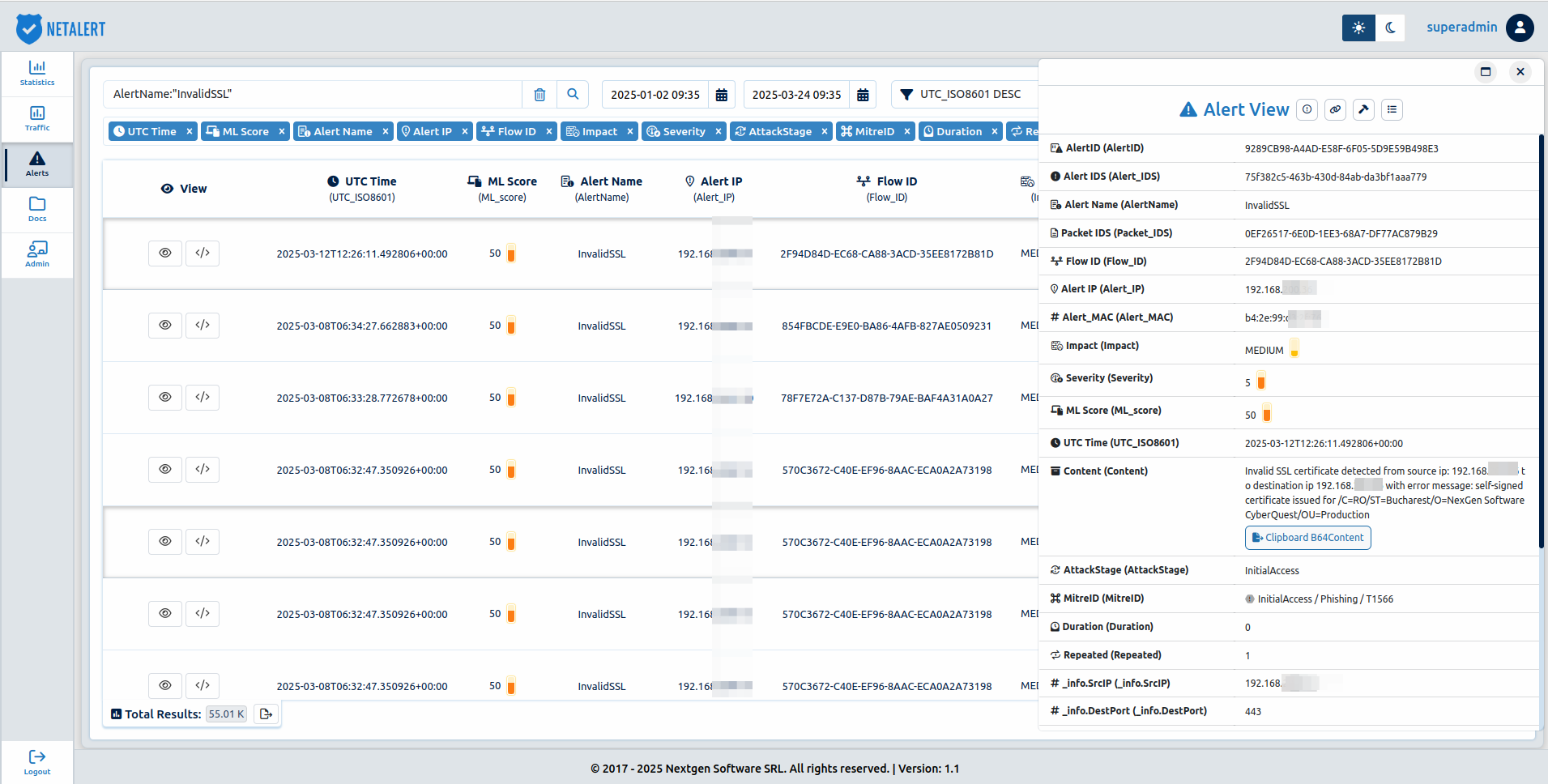This screenshot has height=784, width=1548.
Task: Remove the MitreID column tag
Action: pos(907,131)
